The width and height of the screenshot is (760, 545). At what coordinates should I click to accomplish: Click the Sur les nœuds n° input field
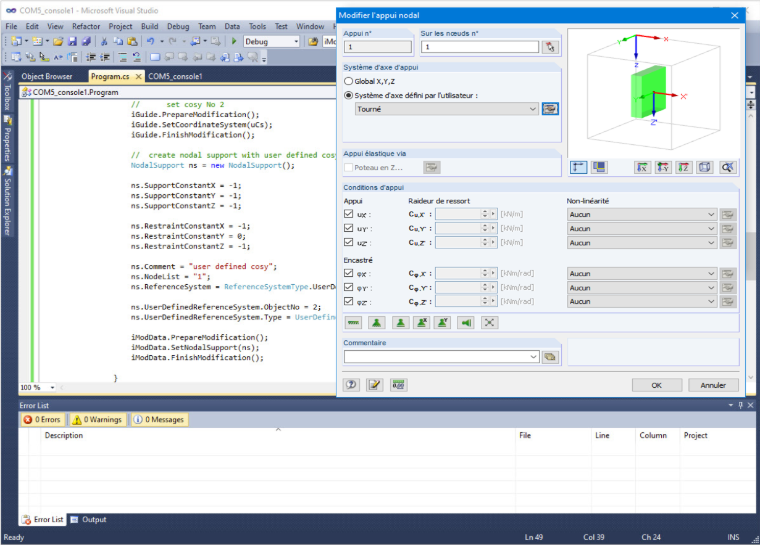479,47
